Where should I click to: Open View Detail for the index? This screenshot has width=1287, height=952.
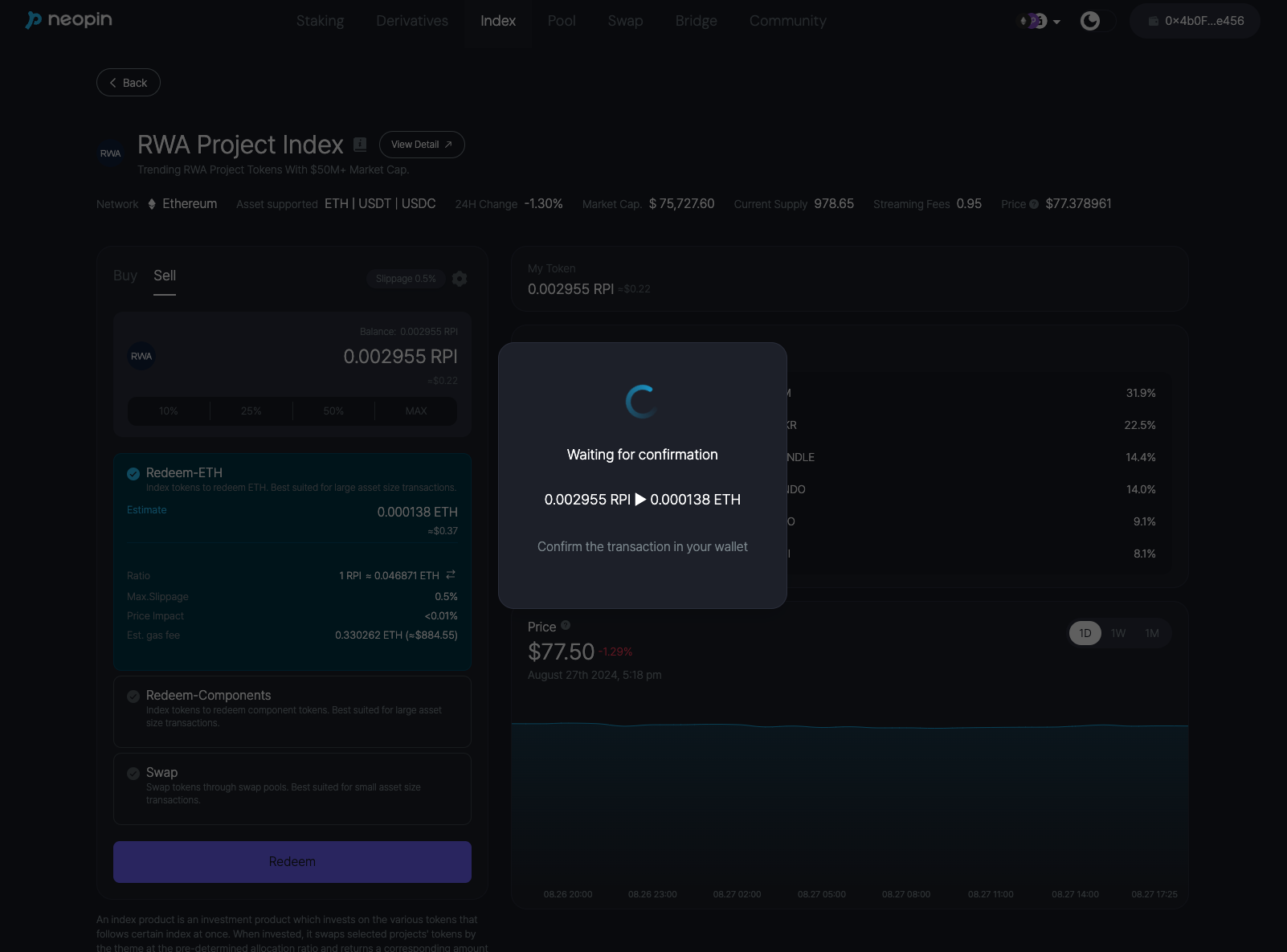422,145
